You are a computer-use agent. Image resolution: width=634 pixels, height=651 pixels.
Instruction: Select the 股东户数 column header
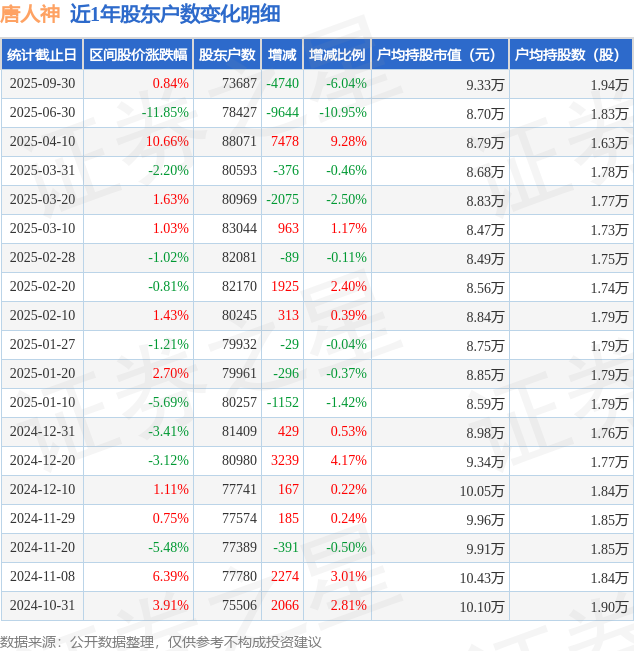pos(228,55)
